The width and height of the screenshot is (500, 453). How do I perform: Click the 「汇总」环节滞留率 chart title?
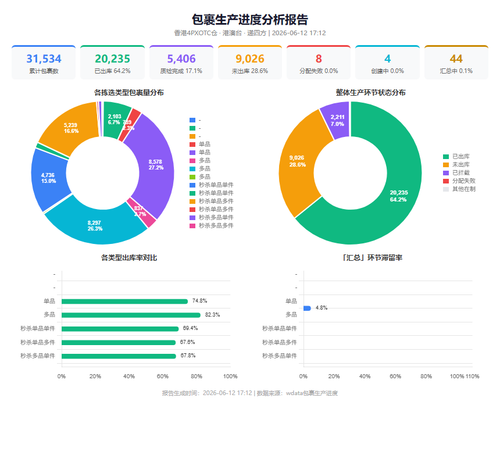click(x=372, y=258)
